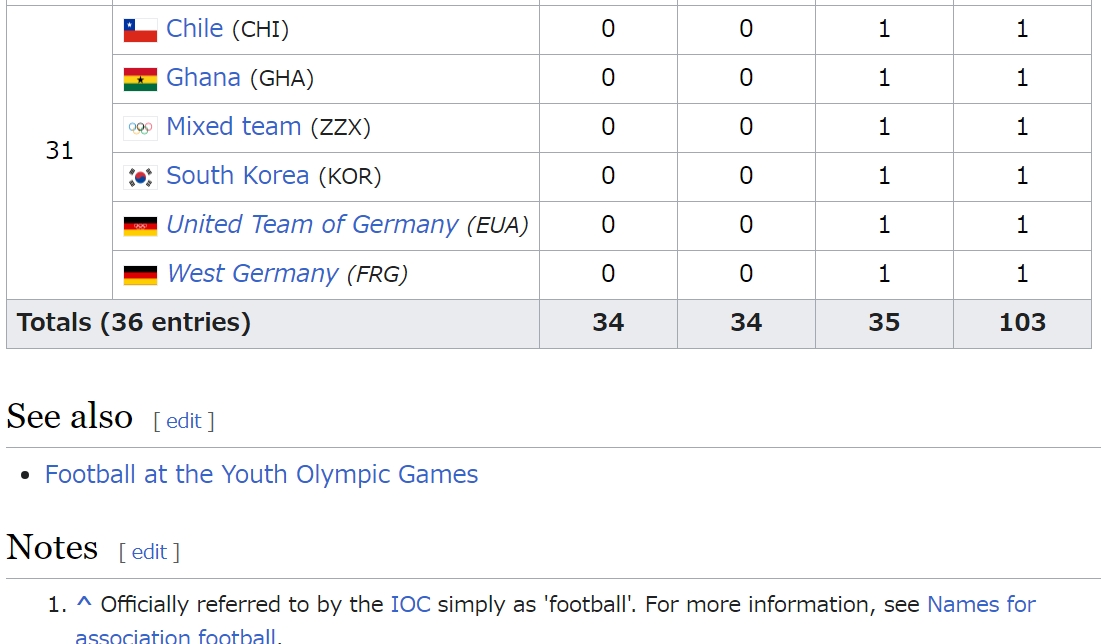This screenshot has width=1101, height=644.
Task: Select the Totals (36 entries) row label
Action: coord(133,323)
